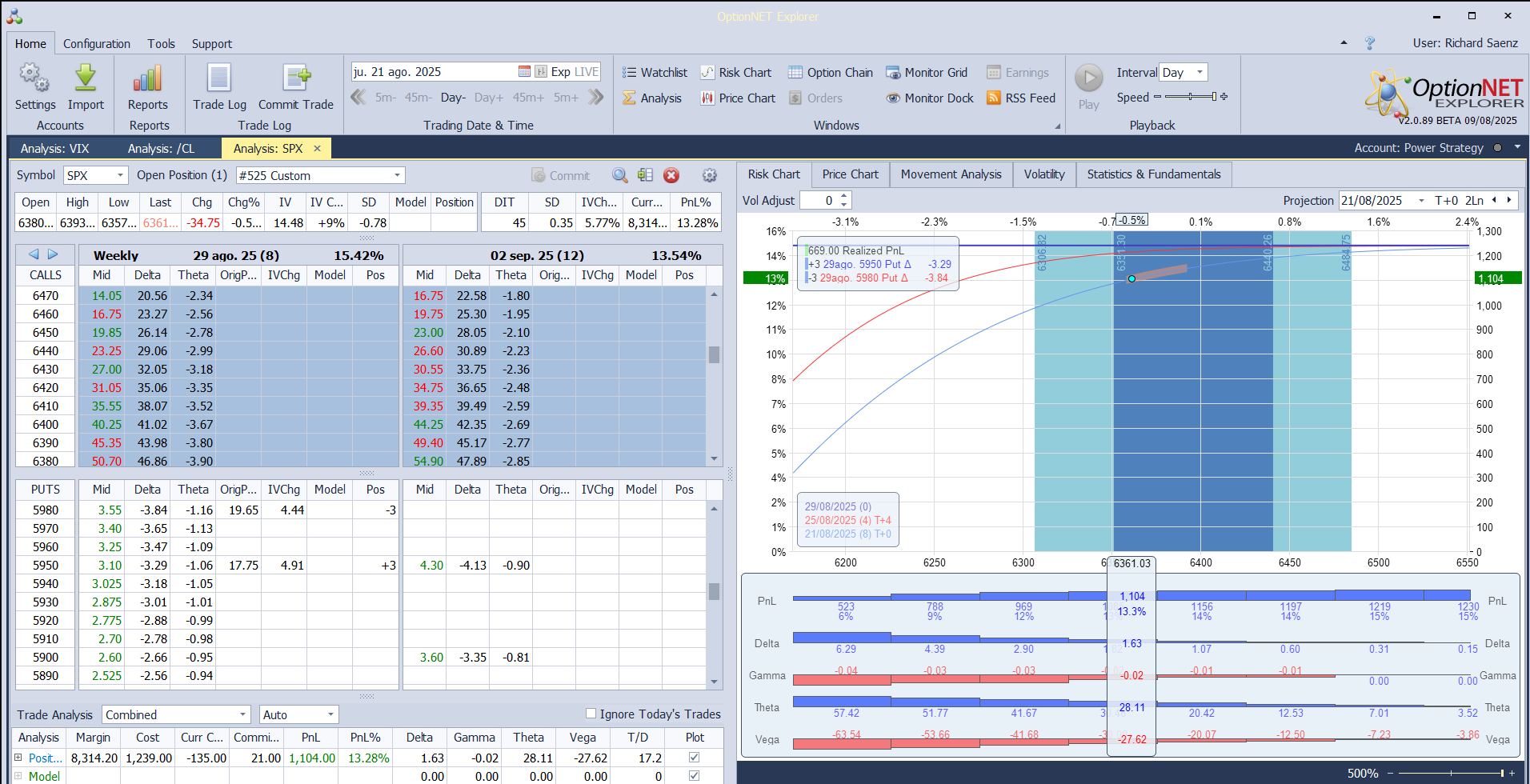Screen dimensions: 1530x784
Task: Expand the Position analysis row
Action: point(18,758)
